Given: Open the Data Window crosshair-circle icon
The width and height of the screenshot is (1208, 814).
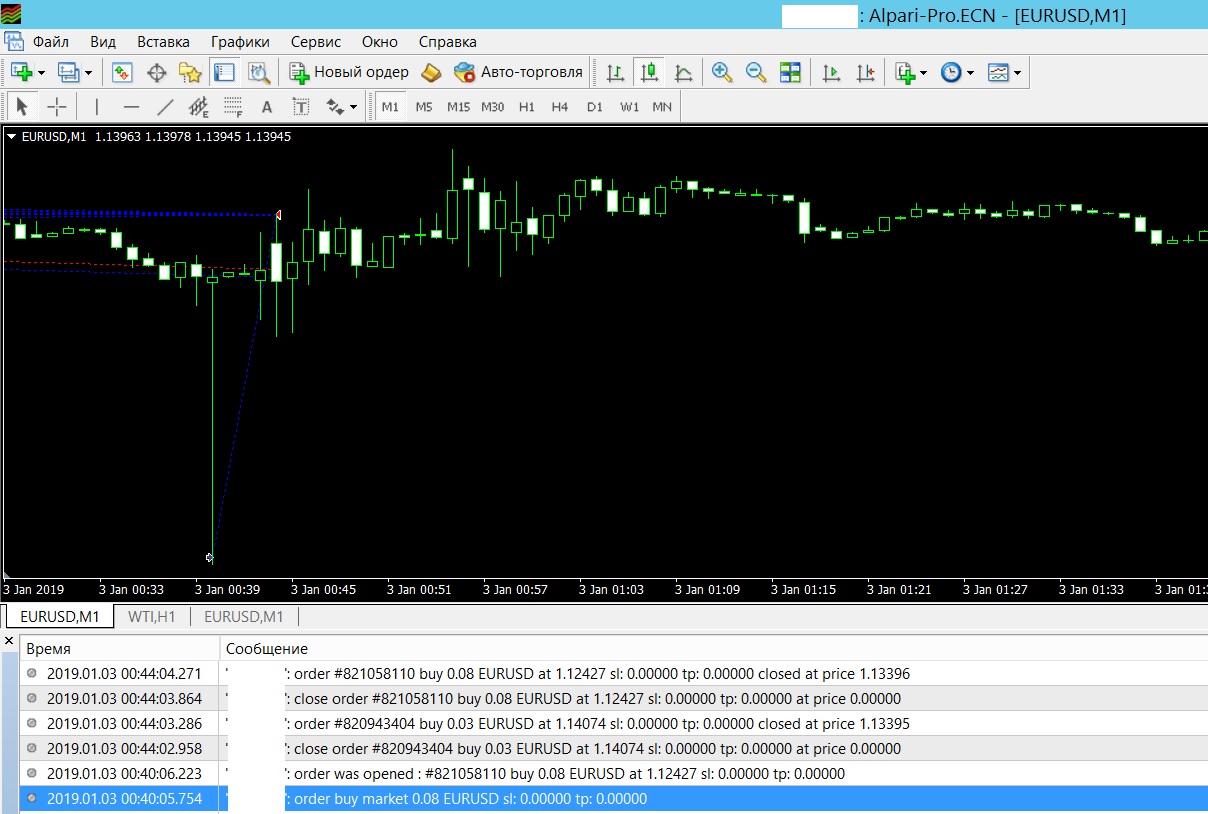Looking at the screenshot, I should [156, 72].
